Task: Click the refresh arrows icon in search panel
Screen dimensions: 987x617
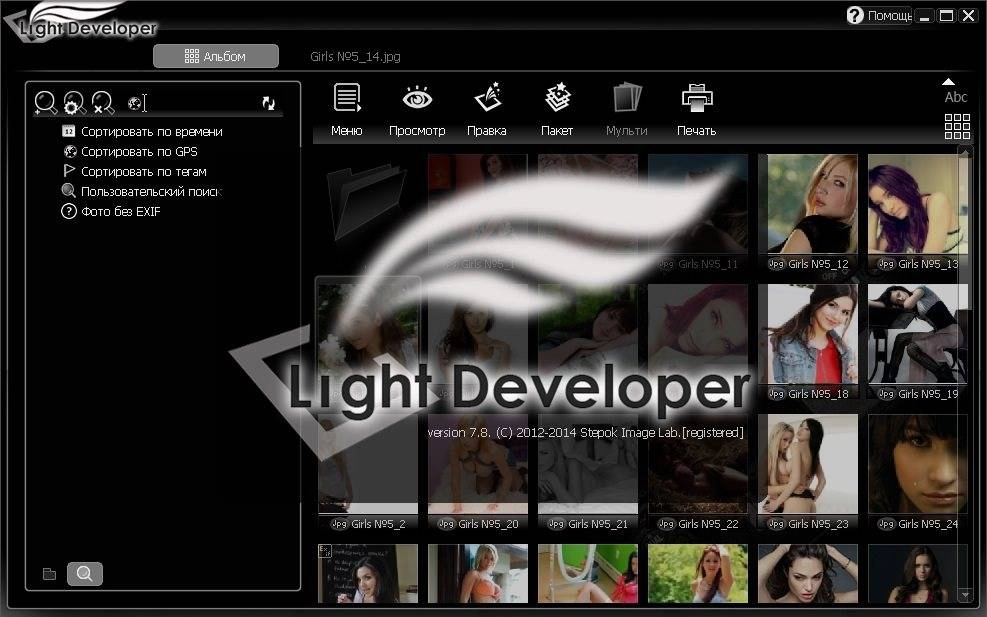Action: coord(269,103)
